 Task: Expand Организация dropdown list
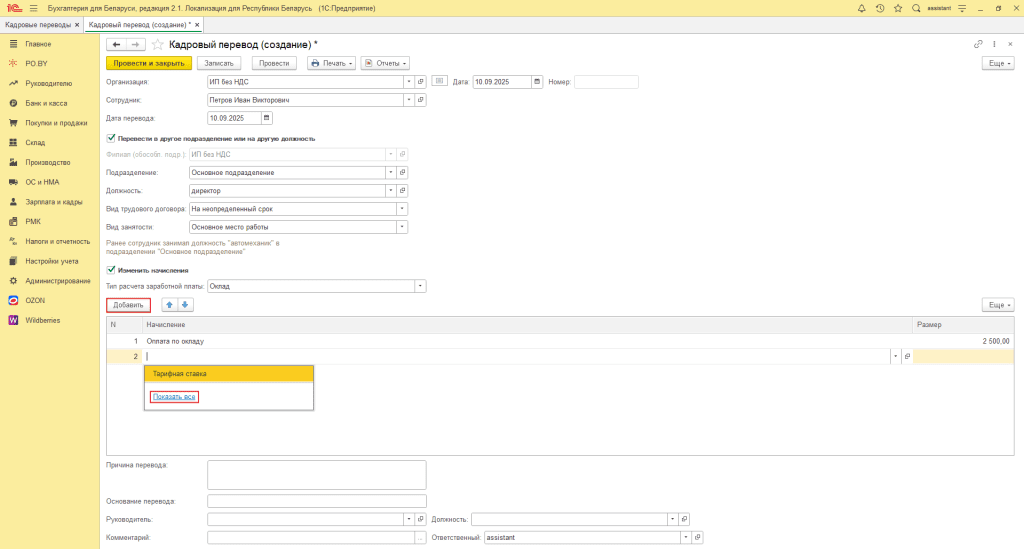tap(409, 82)
